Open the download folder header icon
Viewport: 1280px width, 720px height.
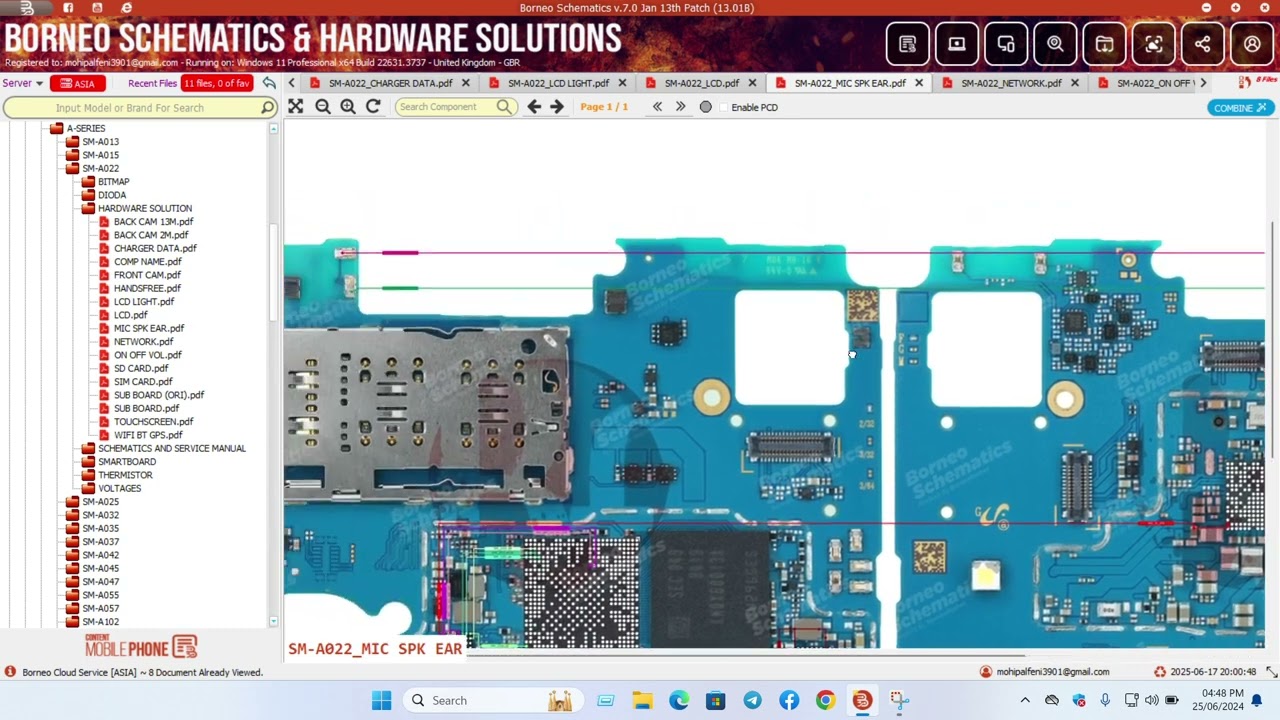(x=1104, y=44)
